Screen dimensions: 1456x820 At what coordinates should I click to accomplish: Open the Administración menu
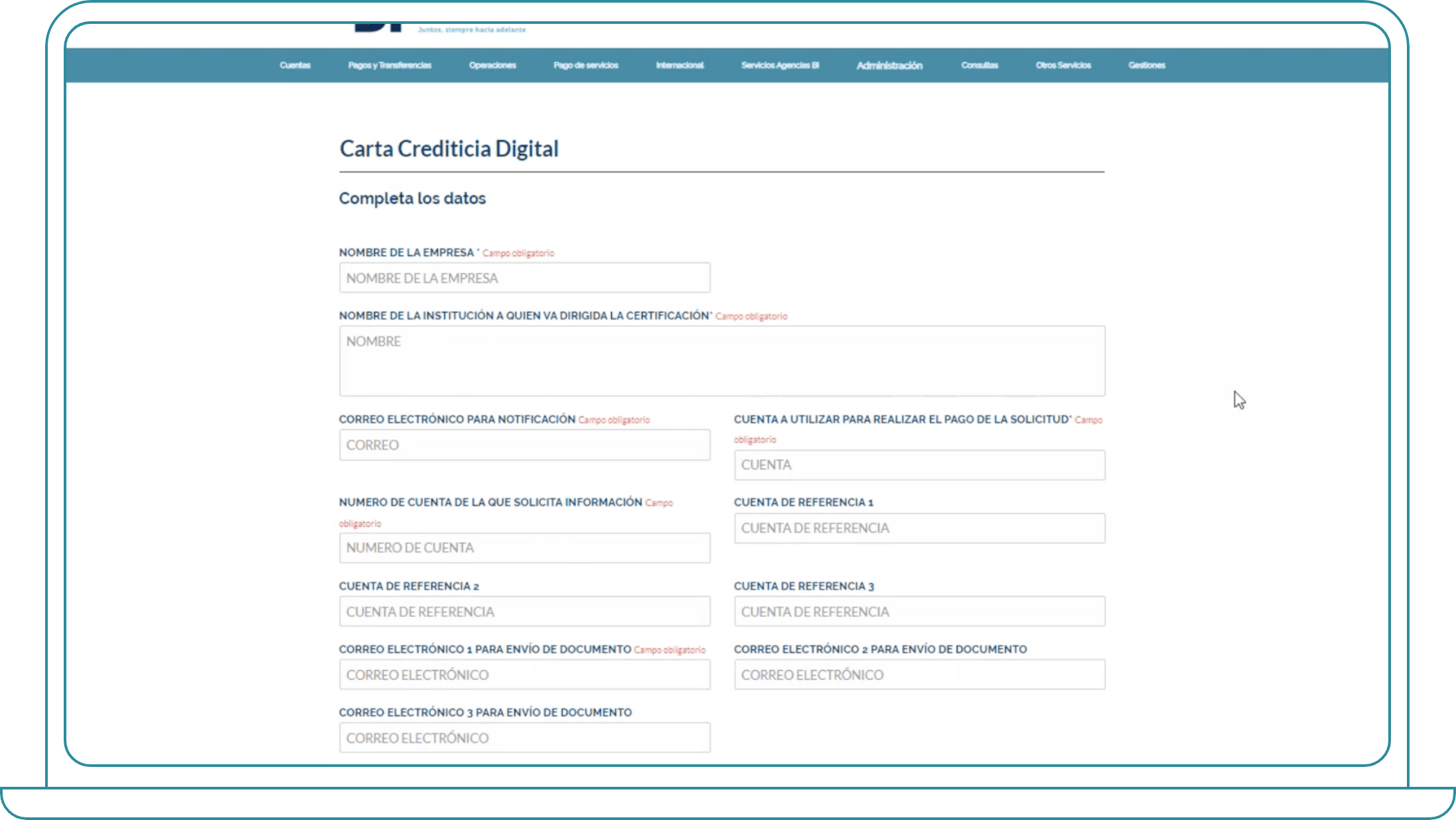(x=889, y=65)
